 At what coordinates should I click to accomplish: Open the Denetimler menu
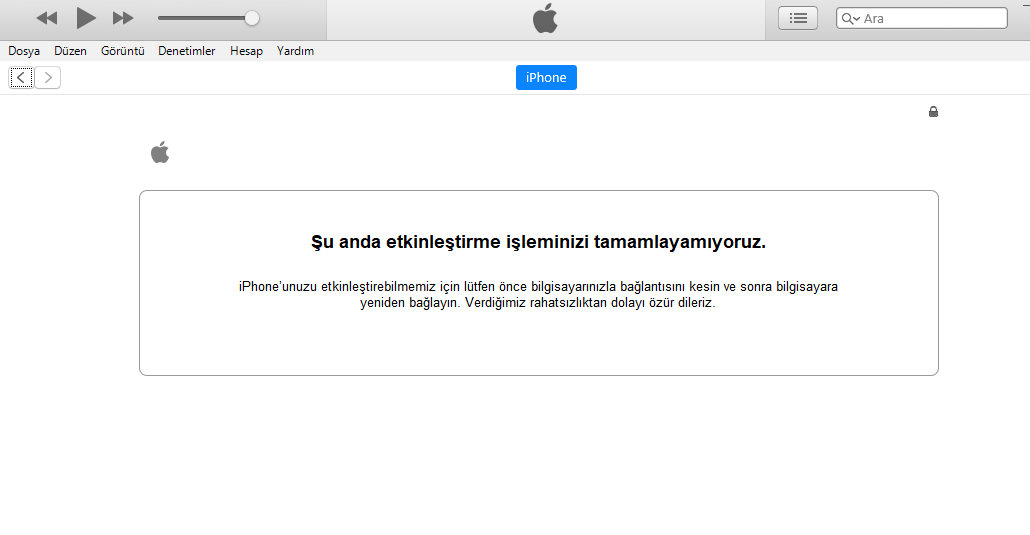pyautogui.click(x=187, y=51)
